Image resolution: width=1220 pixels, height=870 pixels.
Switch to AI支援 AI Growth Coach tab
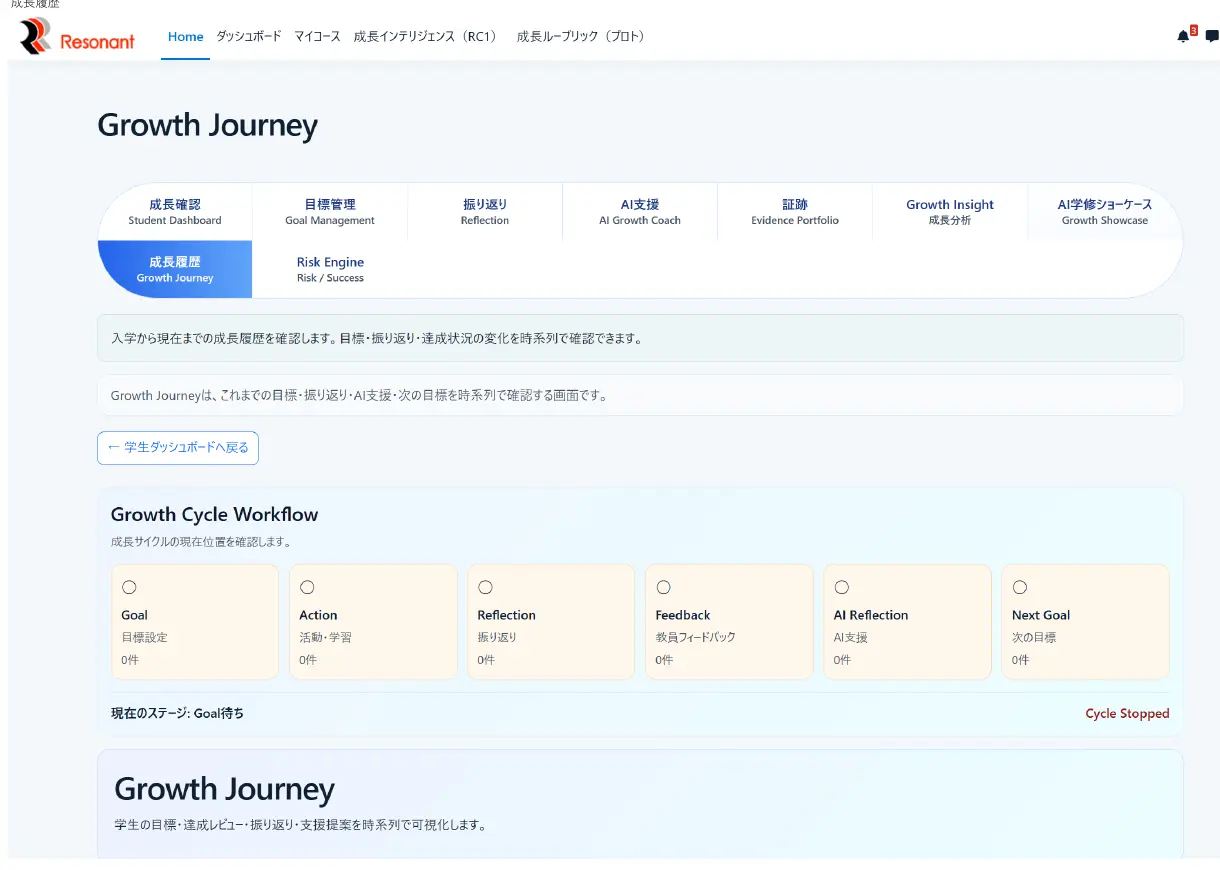[640, 212]
